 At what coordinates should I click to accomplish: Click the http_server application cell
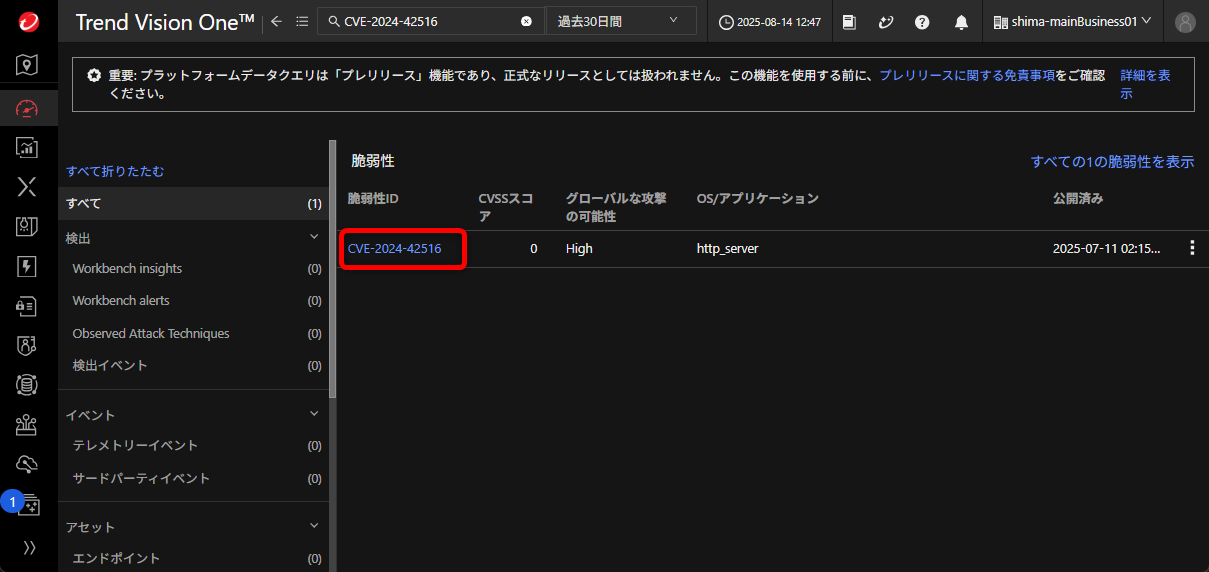[728, 248]
